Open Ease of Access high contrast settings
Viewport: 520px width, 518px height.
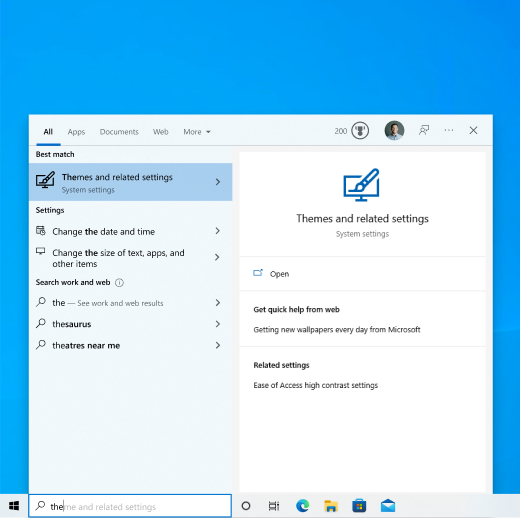pyautogui.click(x=315, y=385)
